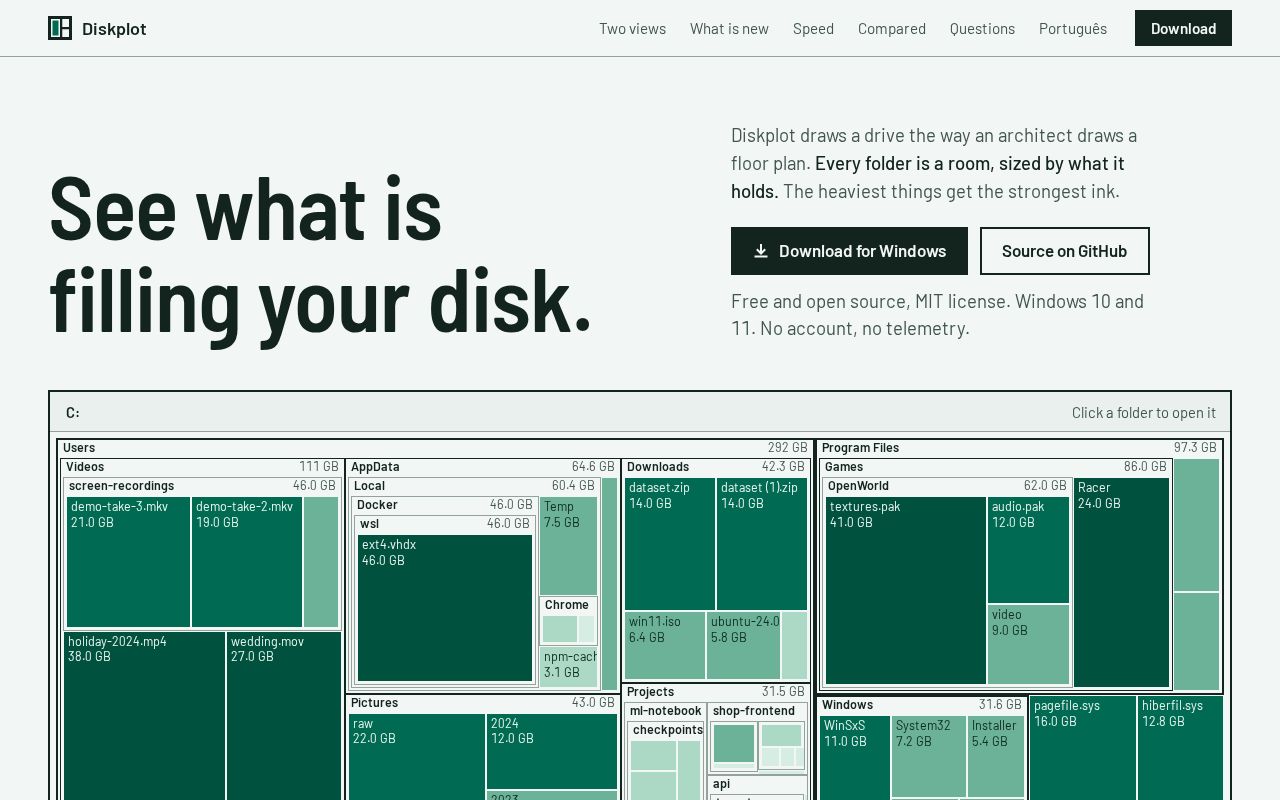Click Download for Windows button
1280x800 pixels.
(849, 251)
